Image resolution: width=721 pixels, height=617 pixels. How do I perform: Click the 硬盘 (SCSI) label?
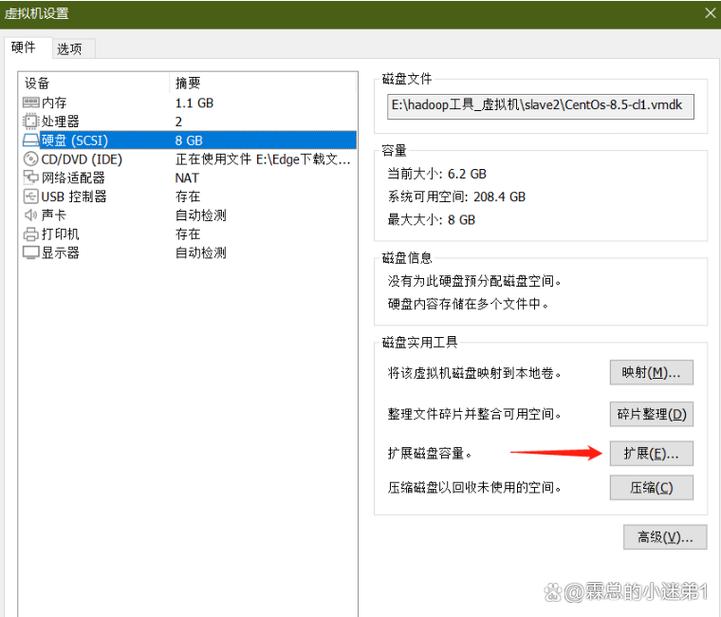point(74,140)
